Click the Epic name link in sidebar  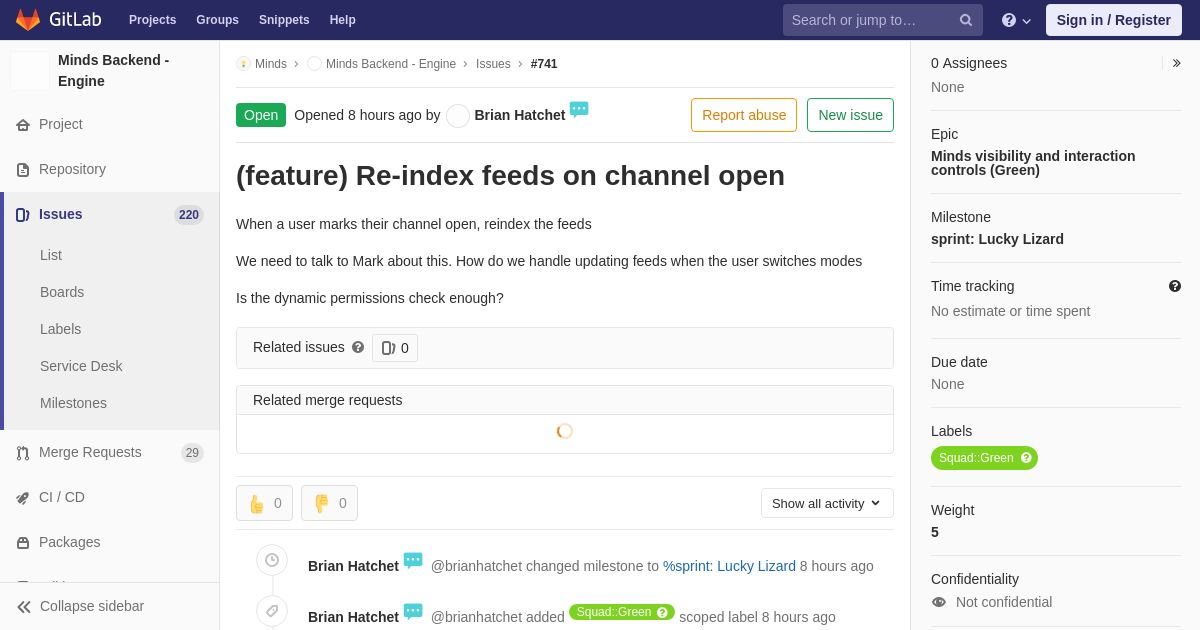pos(1033,163)
